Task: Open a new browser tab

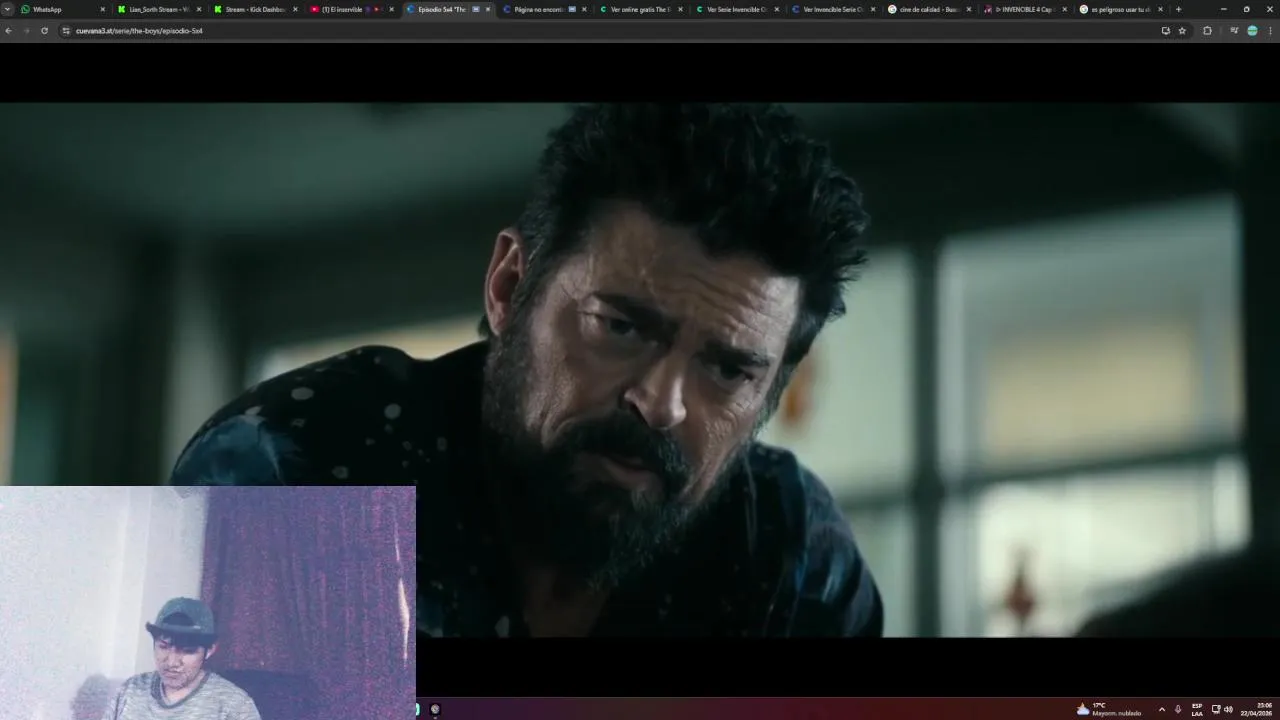Action: coord(1178,9)
